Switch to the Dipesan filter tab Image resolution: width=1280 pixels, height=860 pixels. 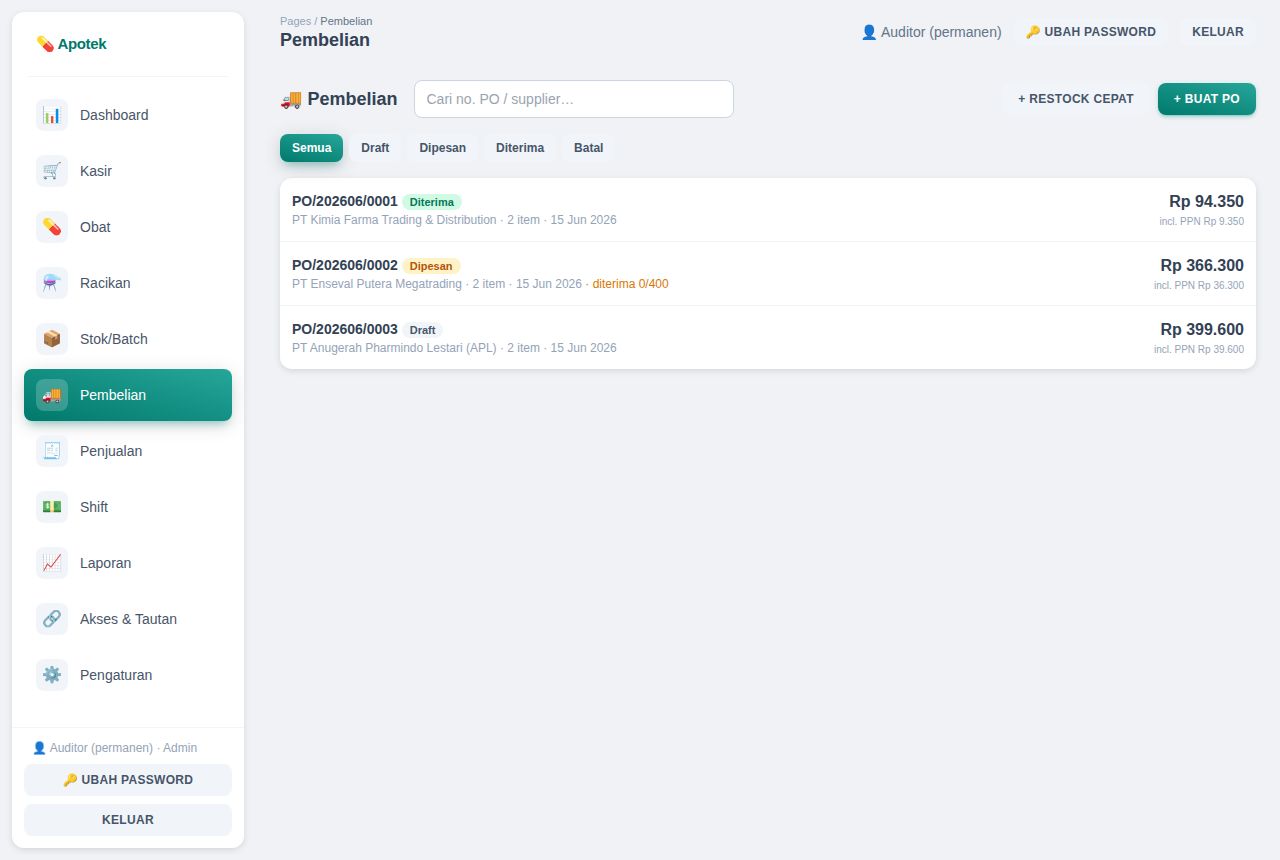pos(443,148)
